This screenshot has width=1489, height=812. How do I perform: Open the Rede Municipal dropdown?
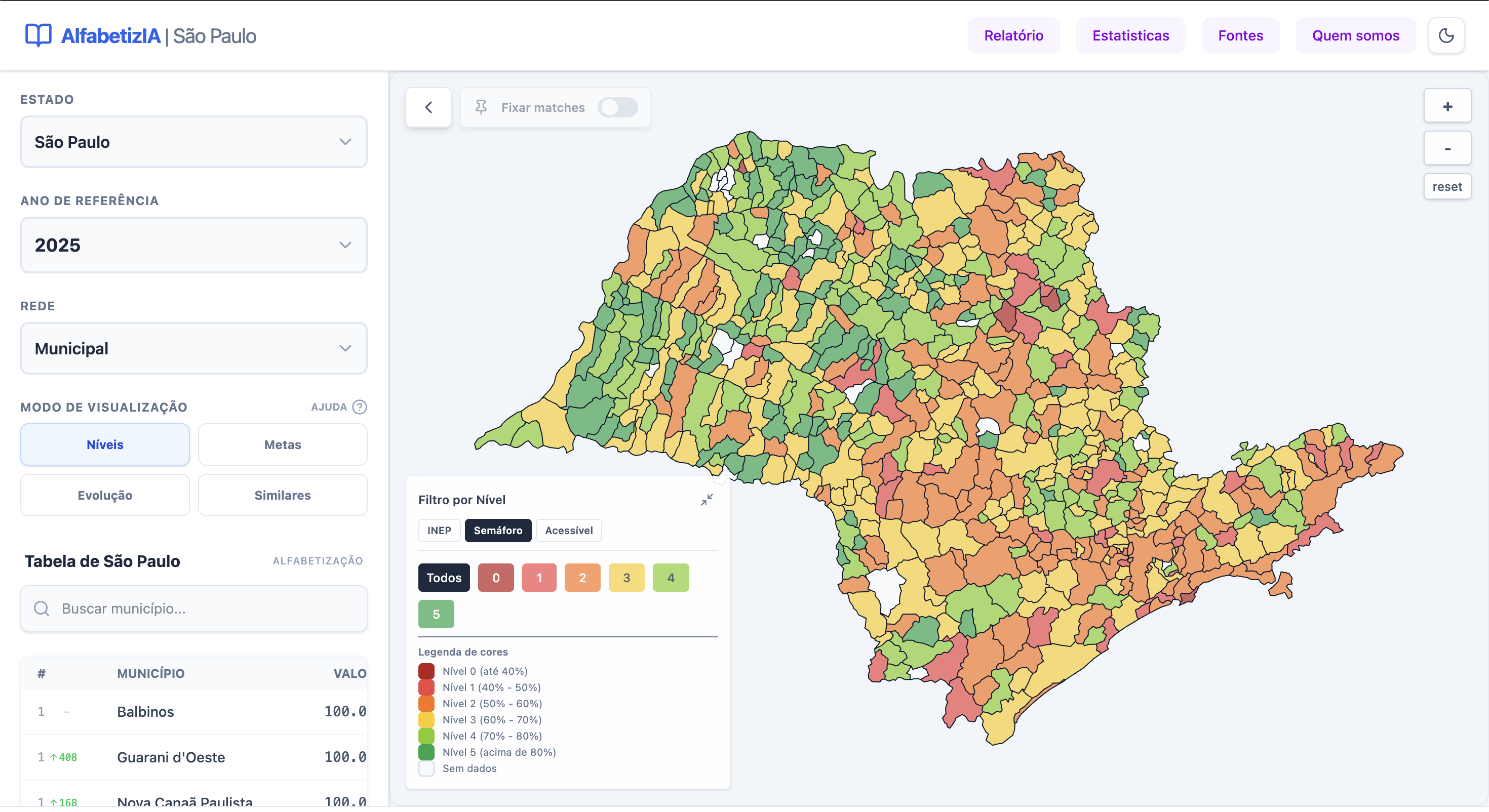tap(193, 348)
